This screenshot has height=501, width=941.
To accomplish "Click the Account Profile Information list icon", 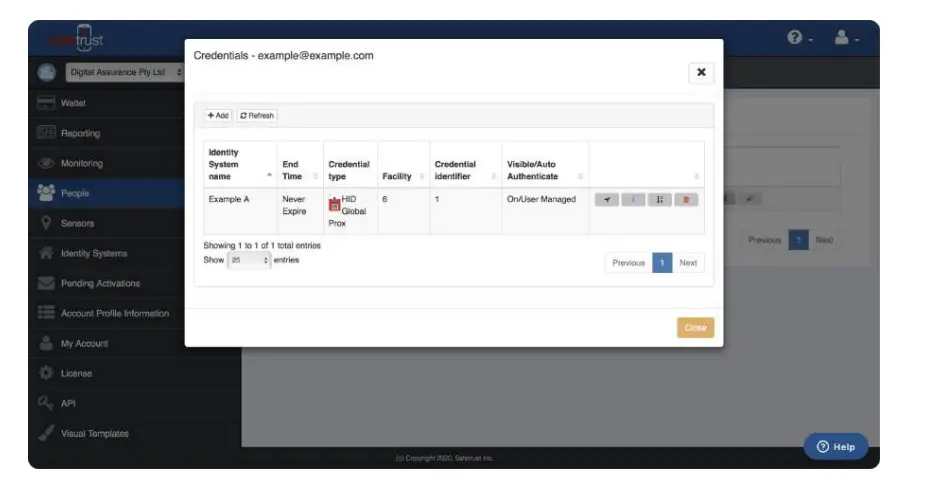I will [x=46, y=313].
